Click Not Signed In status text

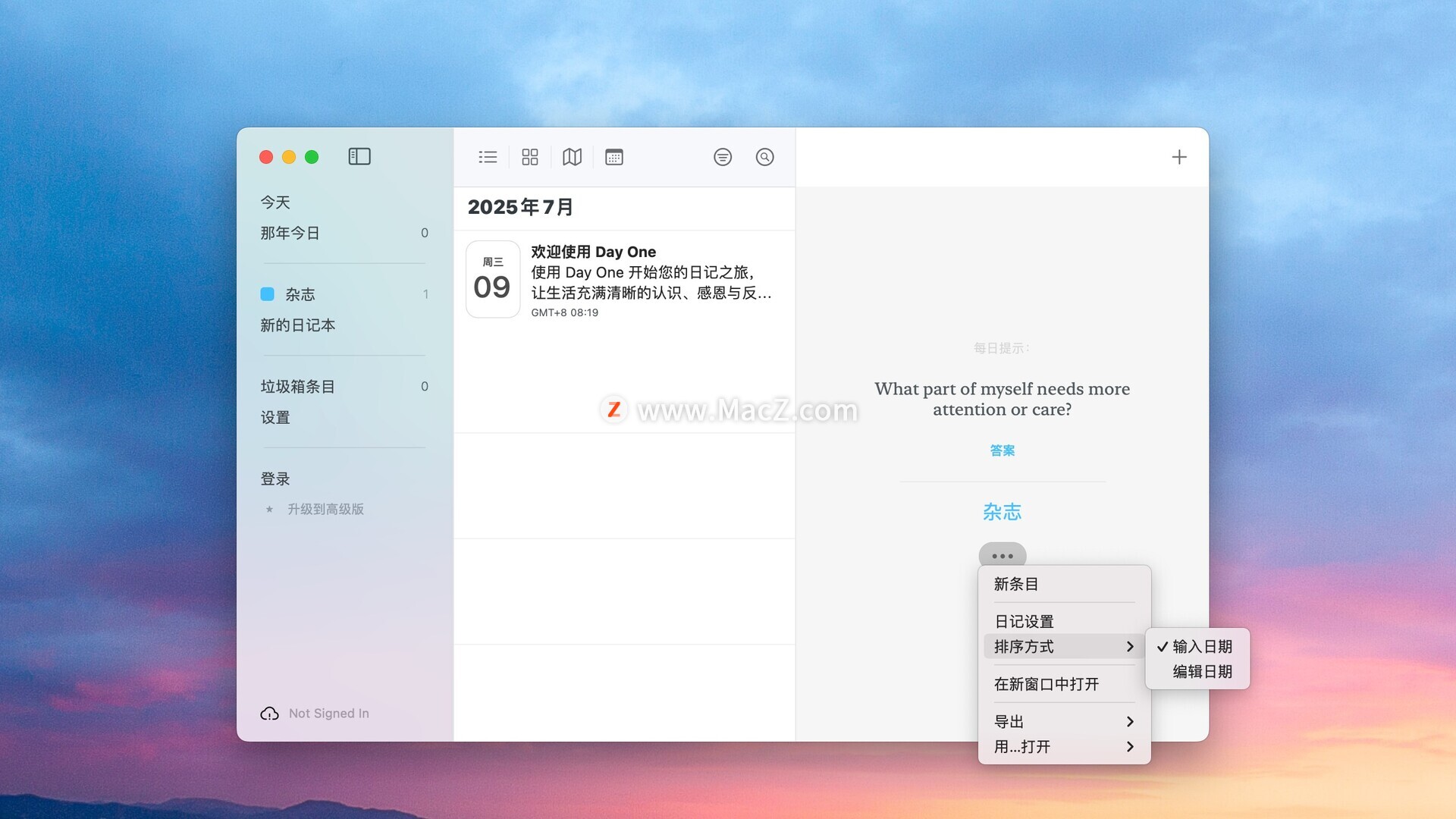pyautogui.click(x=329, y=714)
